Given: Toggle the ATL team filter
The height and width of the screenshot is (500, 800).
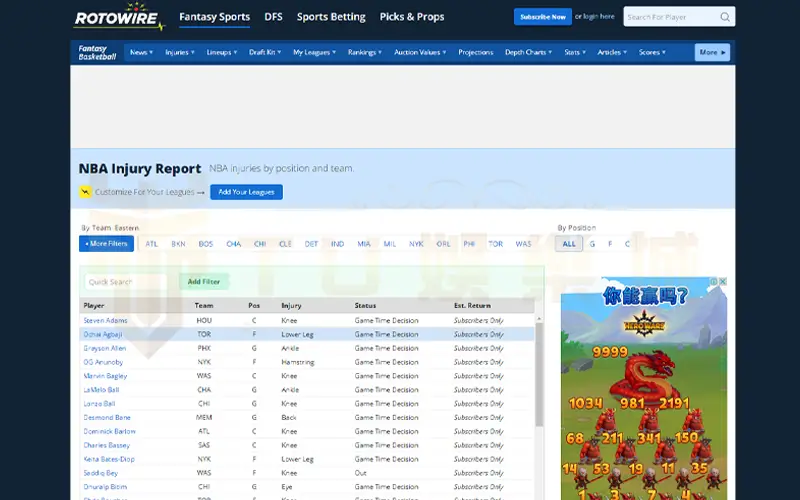Looking at the screenshot, I should (x=152, y=243).
